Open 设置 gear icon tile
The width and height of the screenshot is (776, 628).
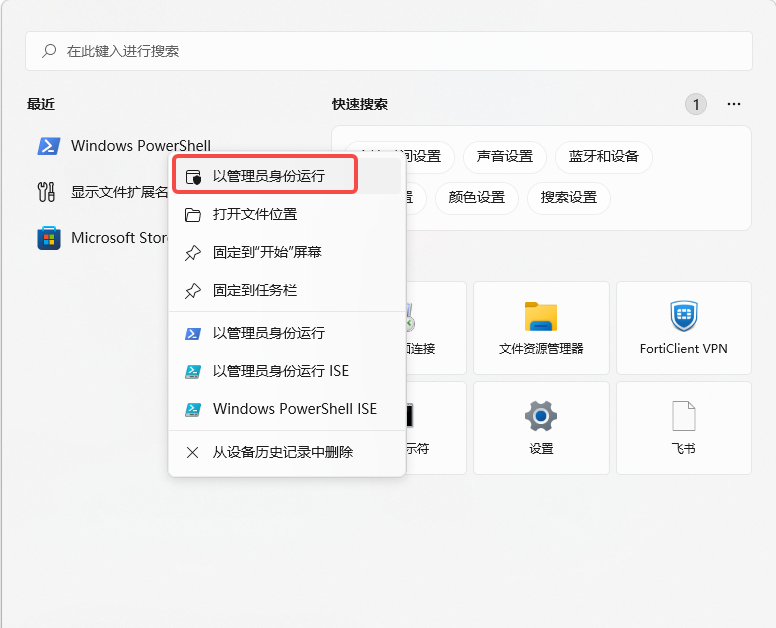541,416
